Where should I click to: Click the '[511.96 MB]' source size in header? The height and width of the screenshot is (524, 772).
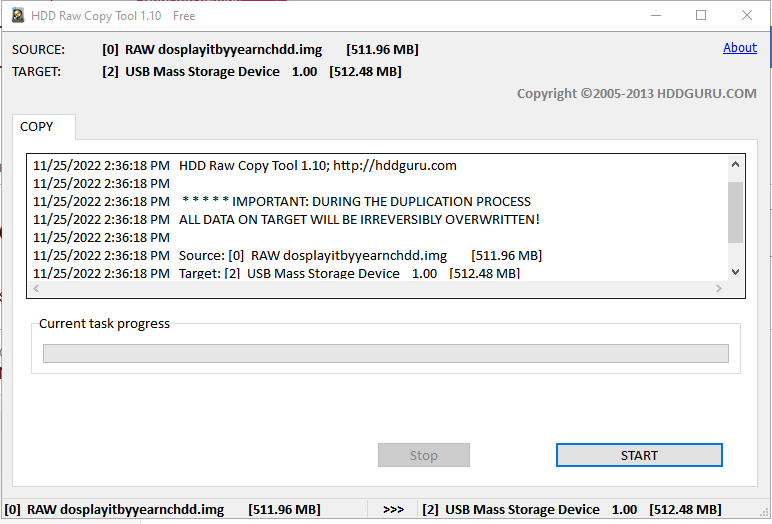[383, 50]
